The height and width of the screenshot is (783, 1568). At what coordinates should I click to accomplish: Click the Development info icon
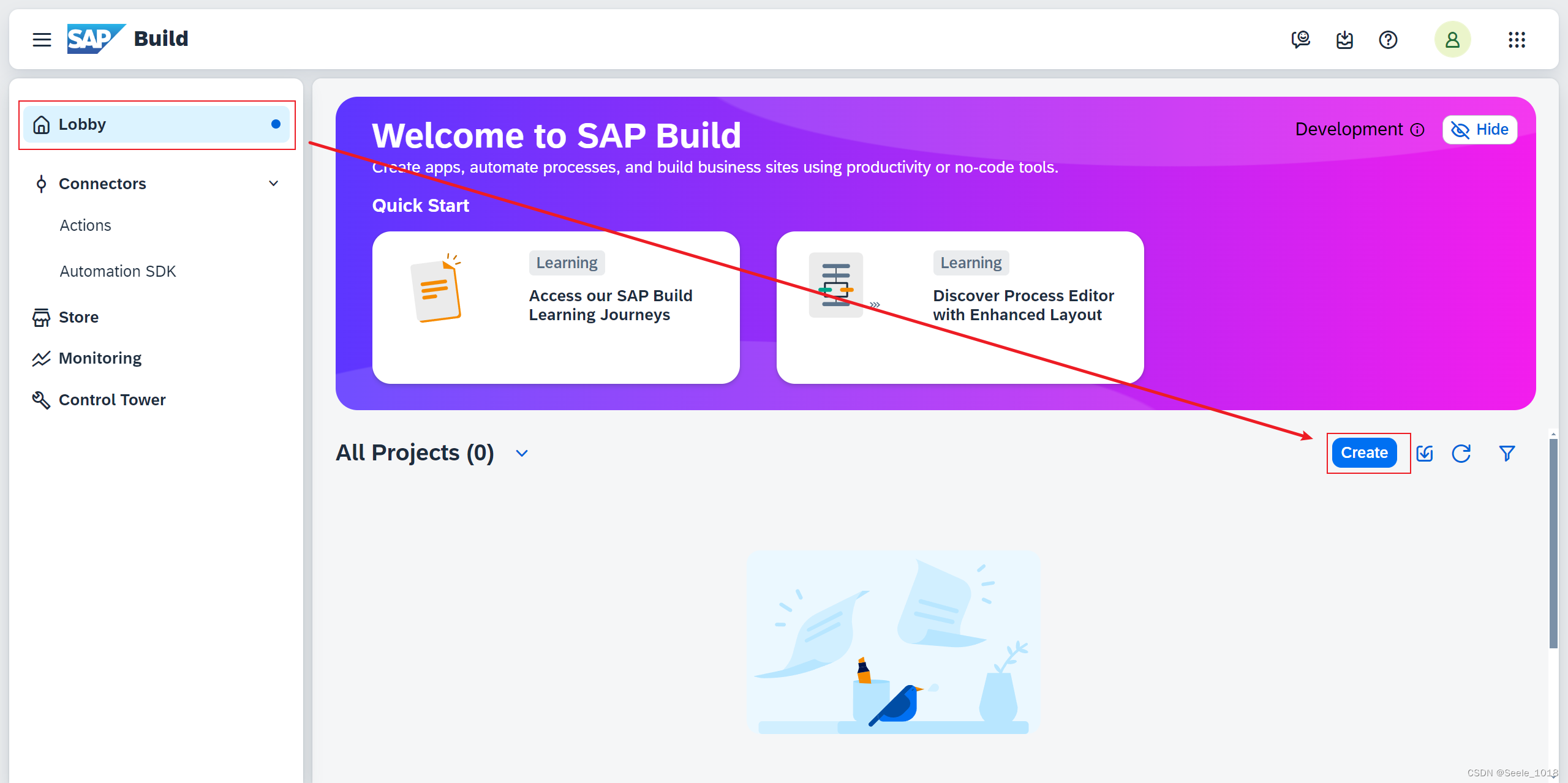tap(1417, 130)
